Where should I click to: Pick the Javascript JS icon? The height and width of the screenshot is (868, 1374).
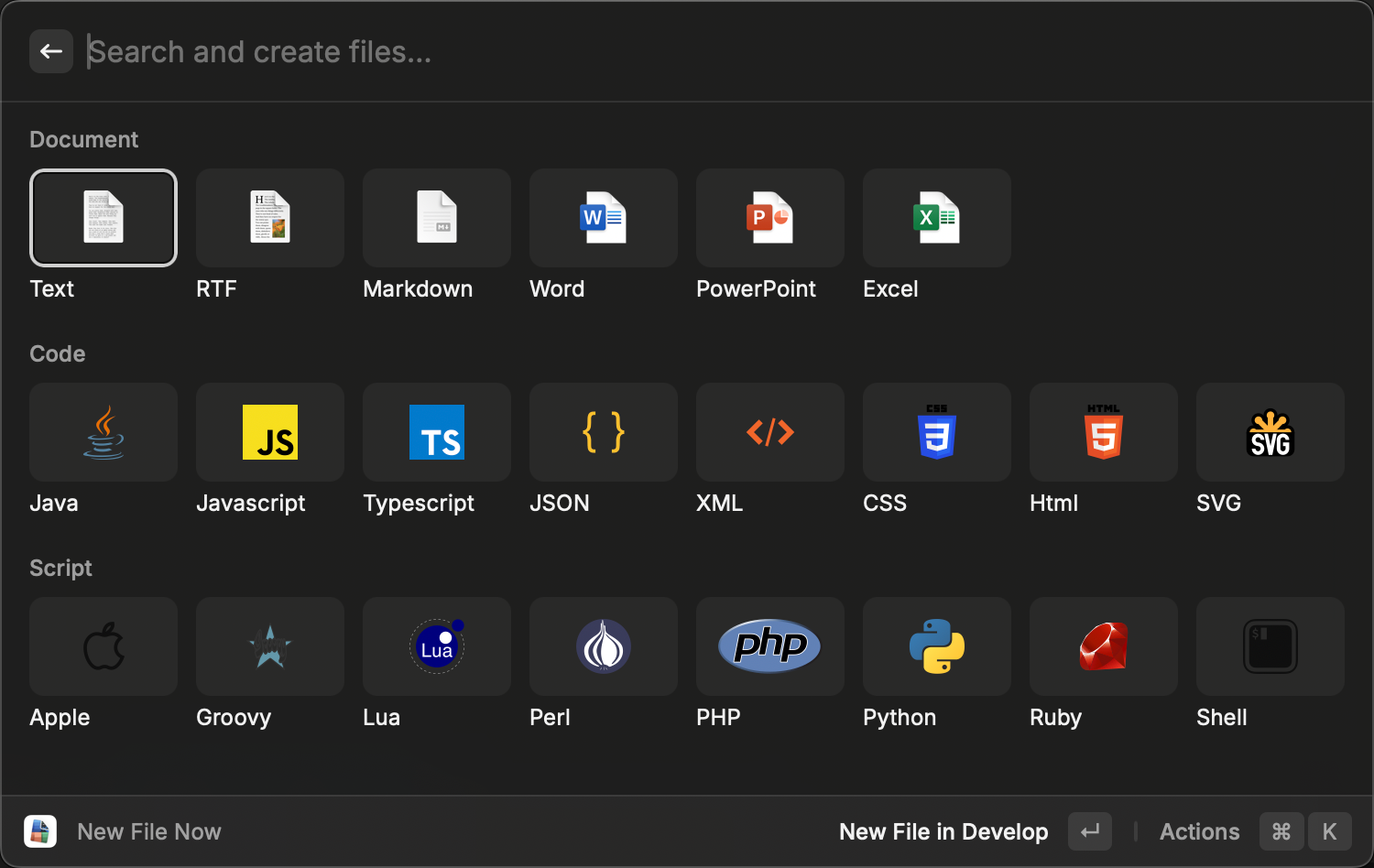(x=270, y=432)
